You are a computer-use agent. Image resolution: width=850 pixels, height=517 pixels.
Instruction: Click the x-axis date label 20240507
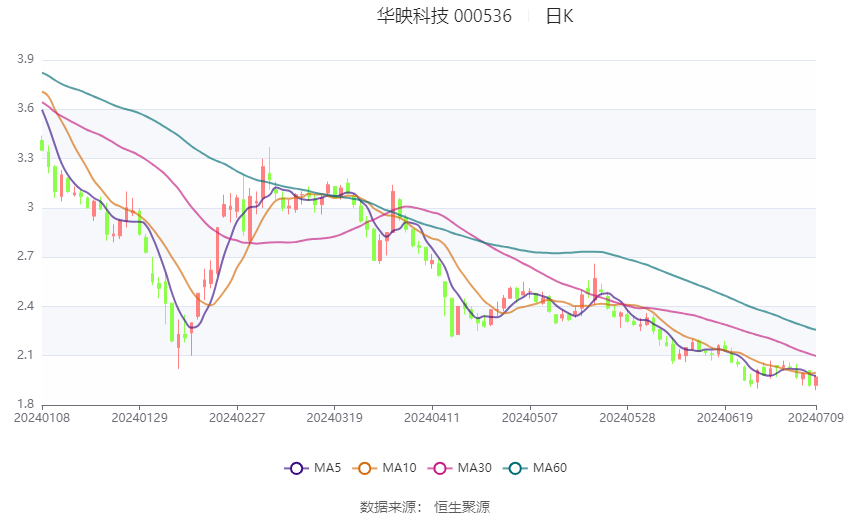(530, 418)
